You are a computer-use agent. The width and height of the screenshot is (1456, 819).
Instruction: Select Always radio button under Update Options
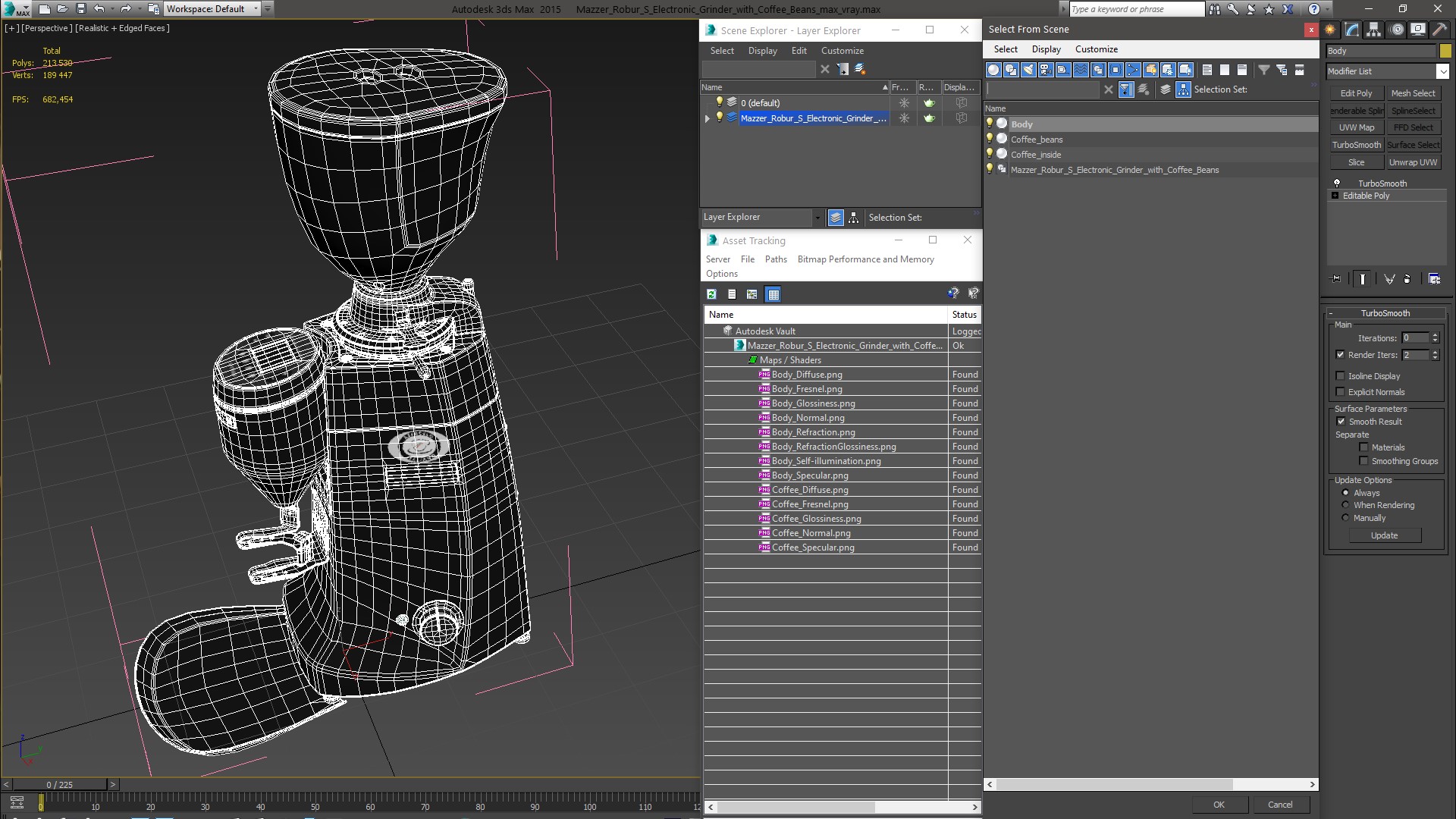(1345, 493)
